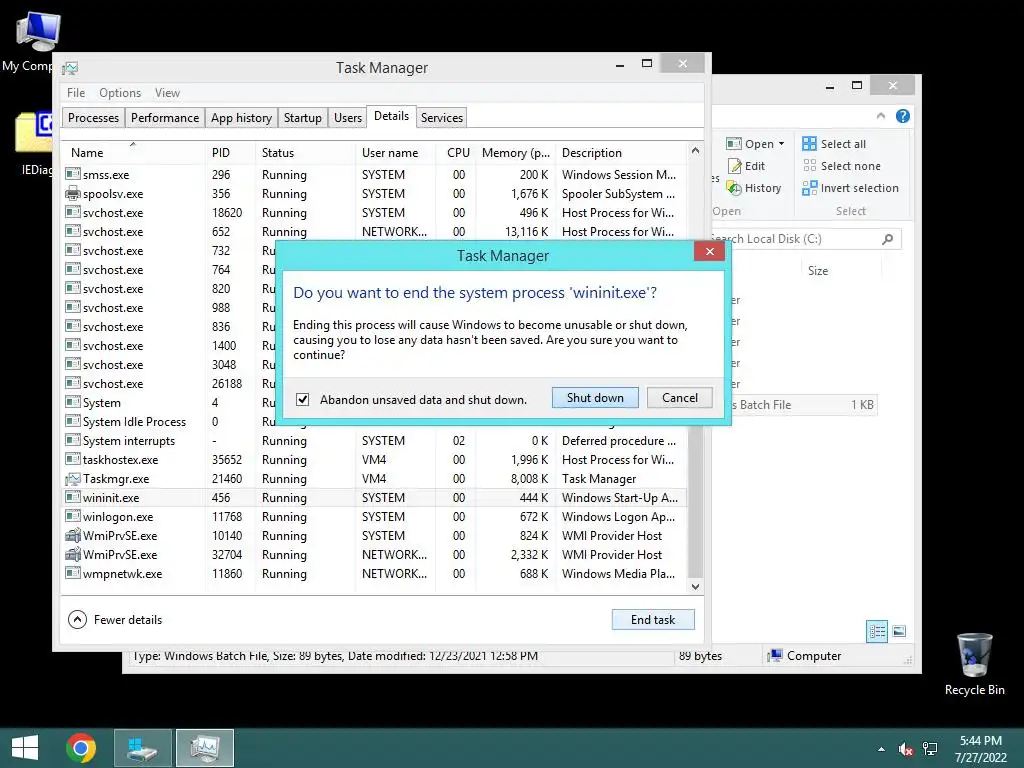Screen dimensions: 1024x768
Task: Select WmiPrvSE.exe icon with PID 32704
Action: (x=73, y=554)
